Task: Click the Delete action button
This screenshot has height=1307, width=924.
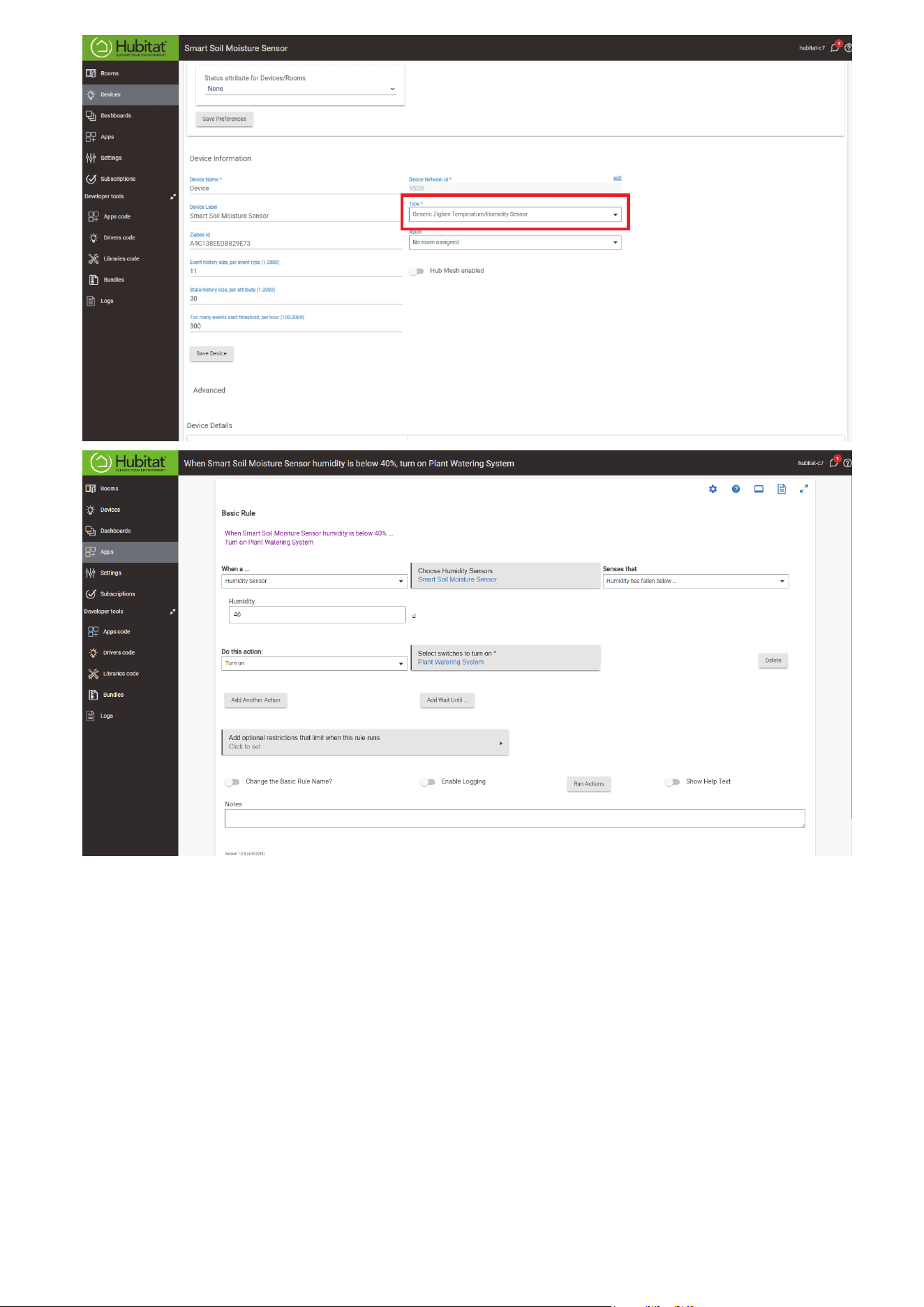Action: [773, 660]
